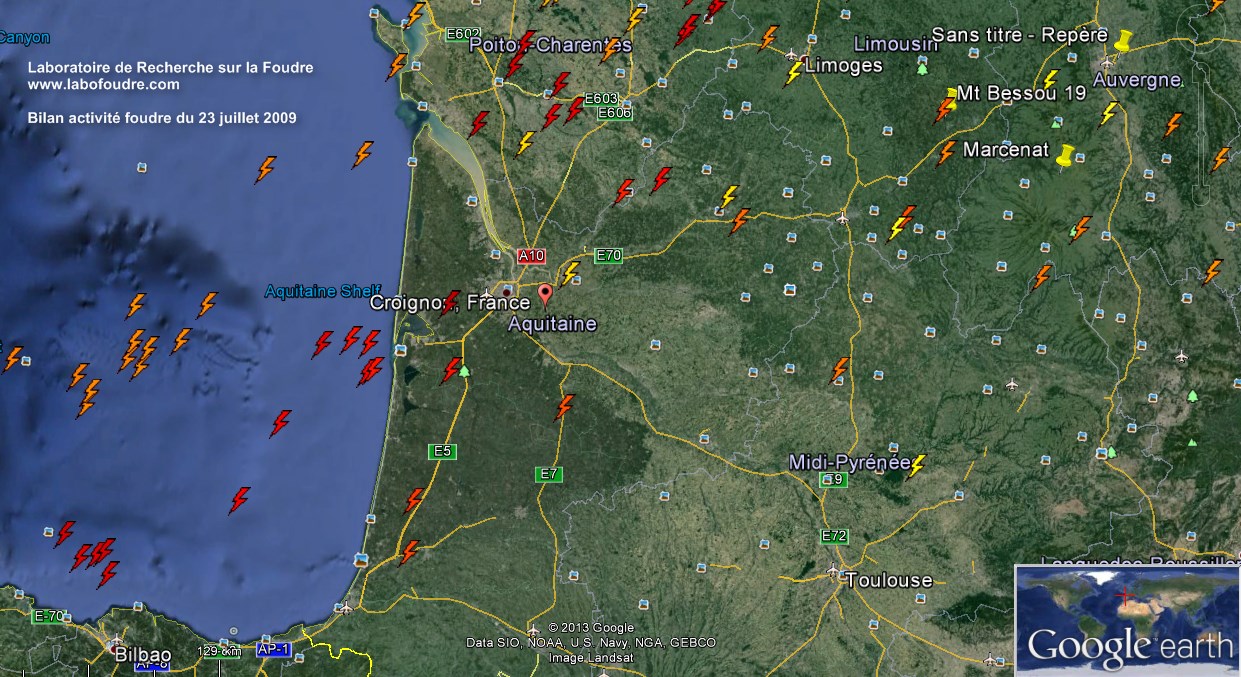Click the Croignon, France label
1241x677 pixels.
450,302
